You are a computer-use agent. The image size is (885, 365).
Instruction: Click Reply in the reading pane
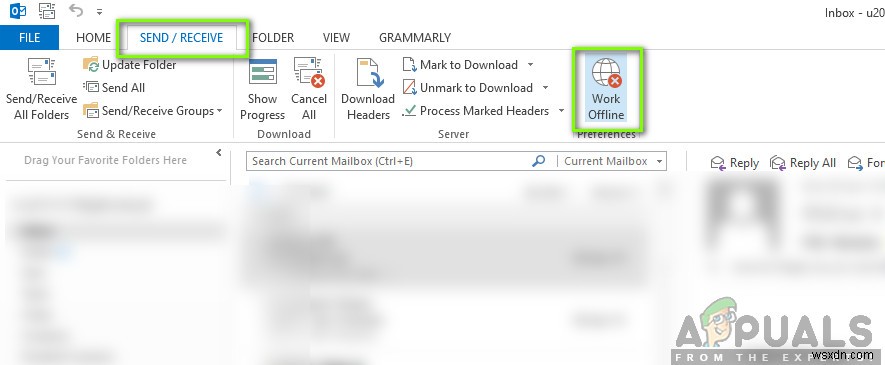(734, 163)
